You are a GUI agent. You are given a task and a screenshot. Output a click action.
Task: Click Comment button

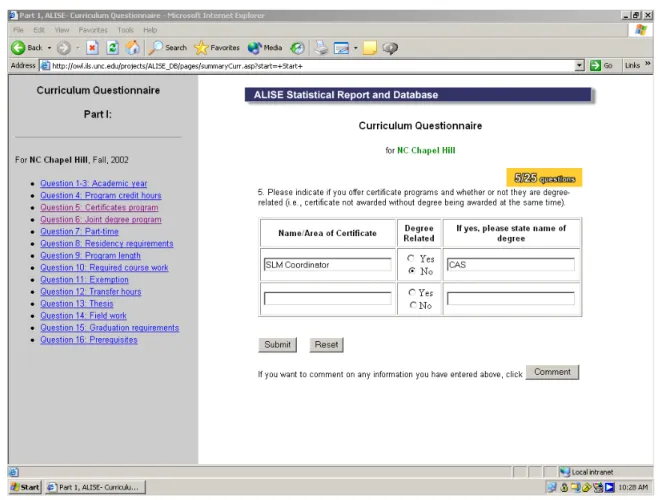click(x=552, y=372)
